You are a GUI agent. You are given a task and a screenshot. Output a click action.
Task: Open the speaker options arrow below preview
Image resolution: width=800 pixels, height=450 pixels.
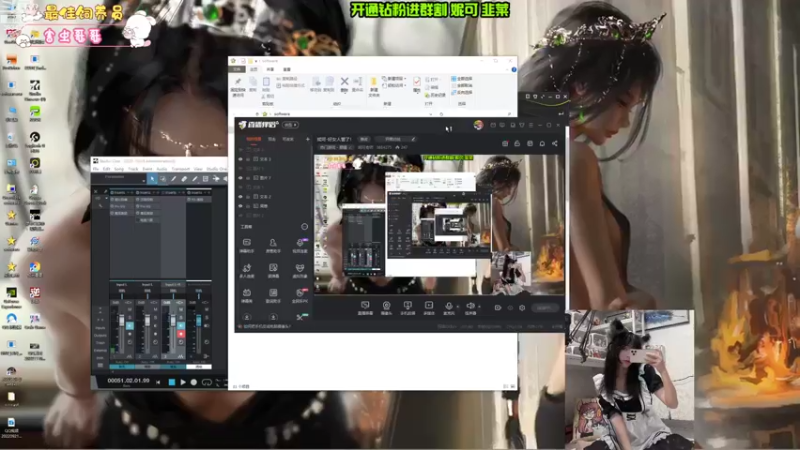(479, 307)
